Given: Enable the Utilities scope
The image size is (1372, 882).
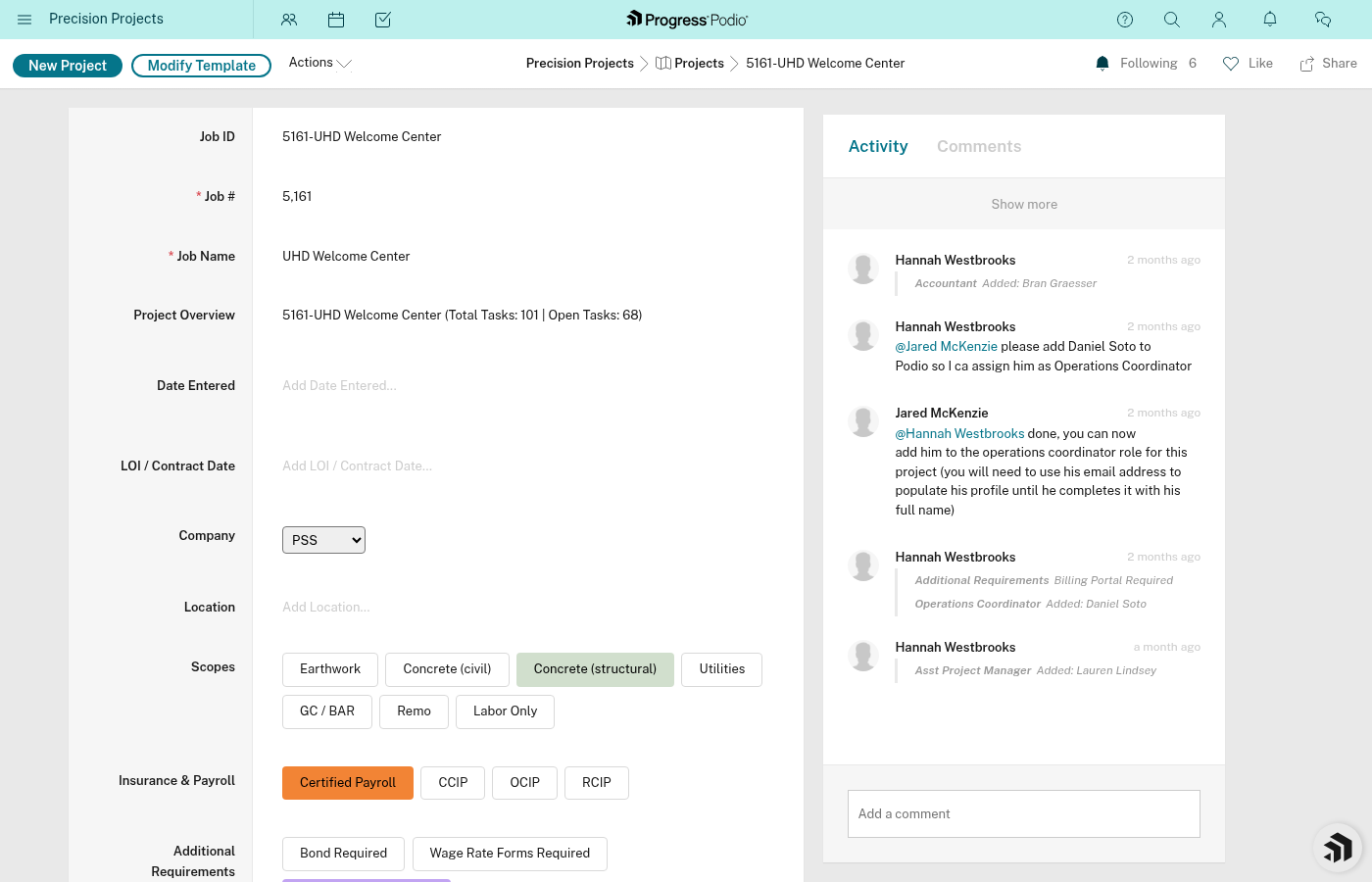Looking at the screenshot, I should 721,669.
